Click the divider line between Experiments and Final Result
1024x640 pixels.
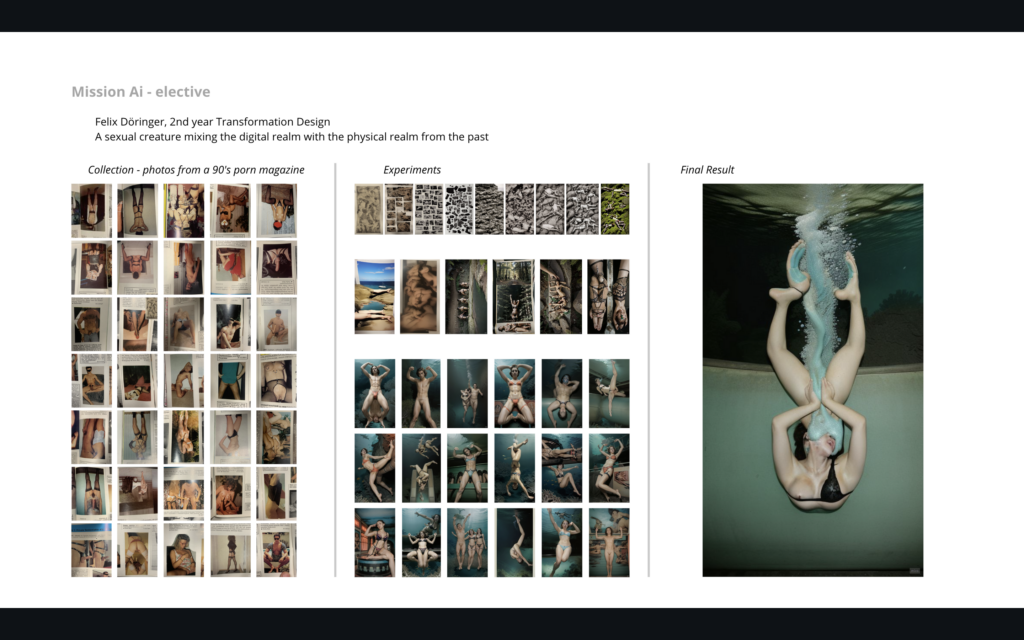click(x=649, y=370)
